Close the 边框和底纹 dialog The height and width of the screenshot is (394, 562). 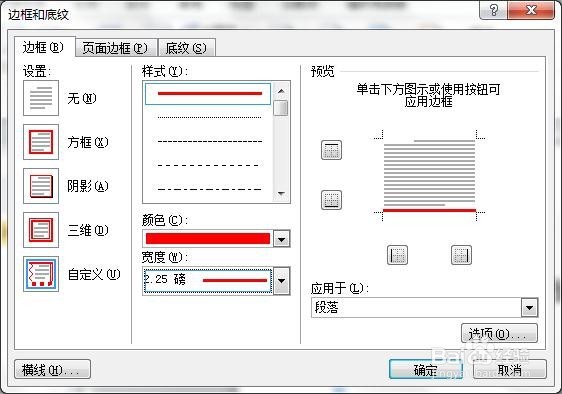[x=531, y=10]
